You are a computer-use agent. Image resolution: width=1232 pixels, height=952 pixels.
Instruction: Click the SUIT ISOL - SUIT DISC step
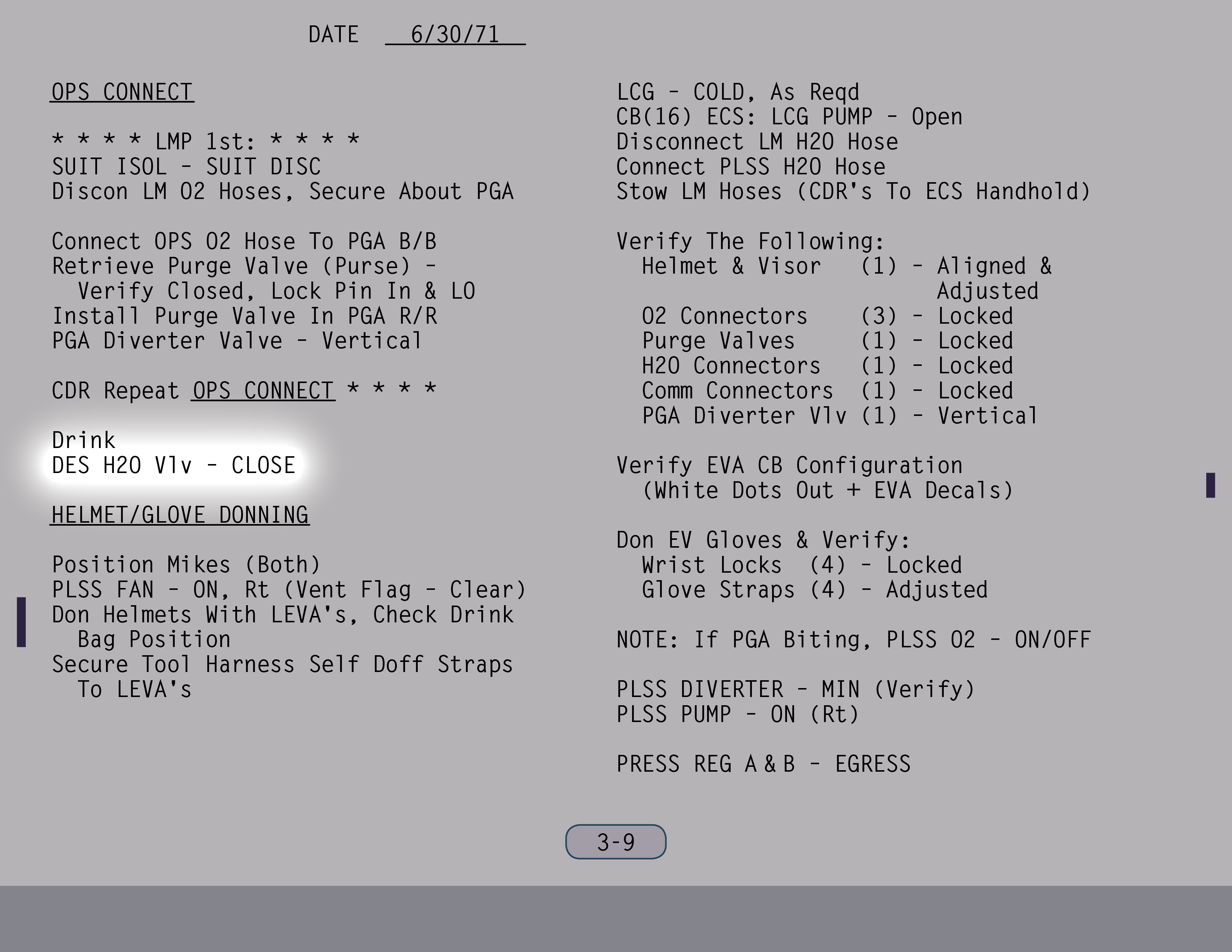coord(186,167)
